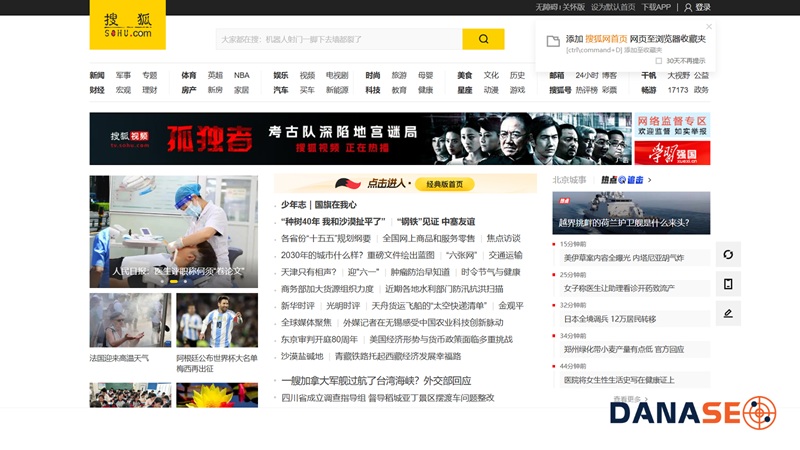Screen dimensions: 800x450
Task: Tick the 30天不再提示 checkbox
Action: pyautogui.click(x=659, y=61)
